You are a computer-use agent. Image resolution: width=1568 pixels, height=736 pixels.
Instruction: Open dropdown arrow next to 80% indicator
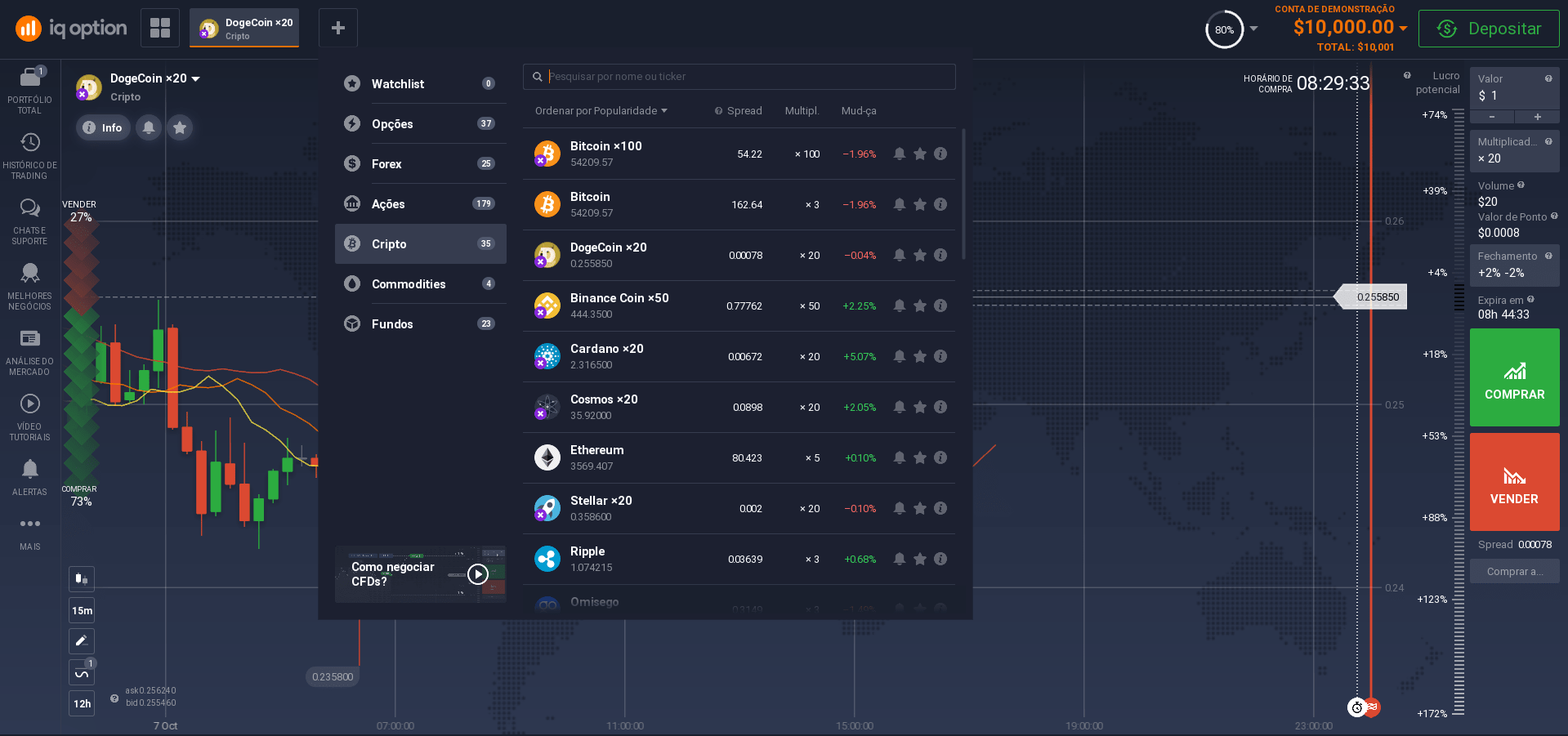click(x=1253, y=29)
